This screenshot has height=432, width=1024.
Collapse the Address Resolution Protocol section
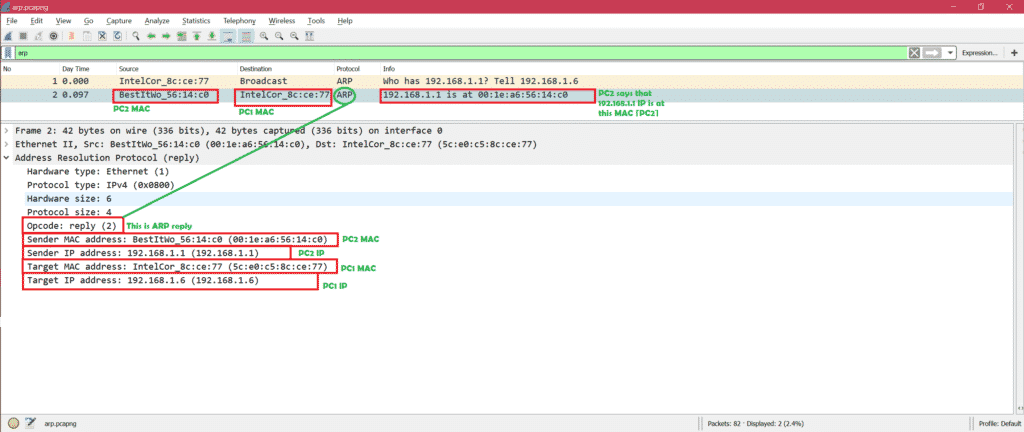coord(7,158)
